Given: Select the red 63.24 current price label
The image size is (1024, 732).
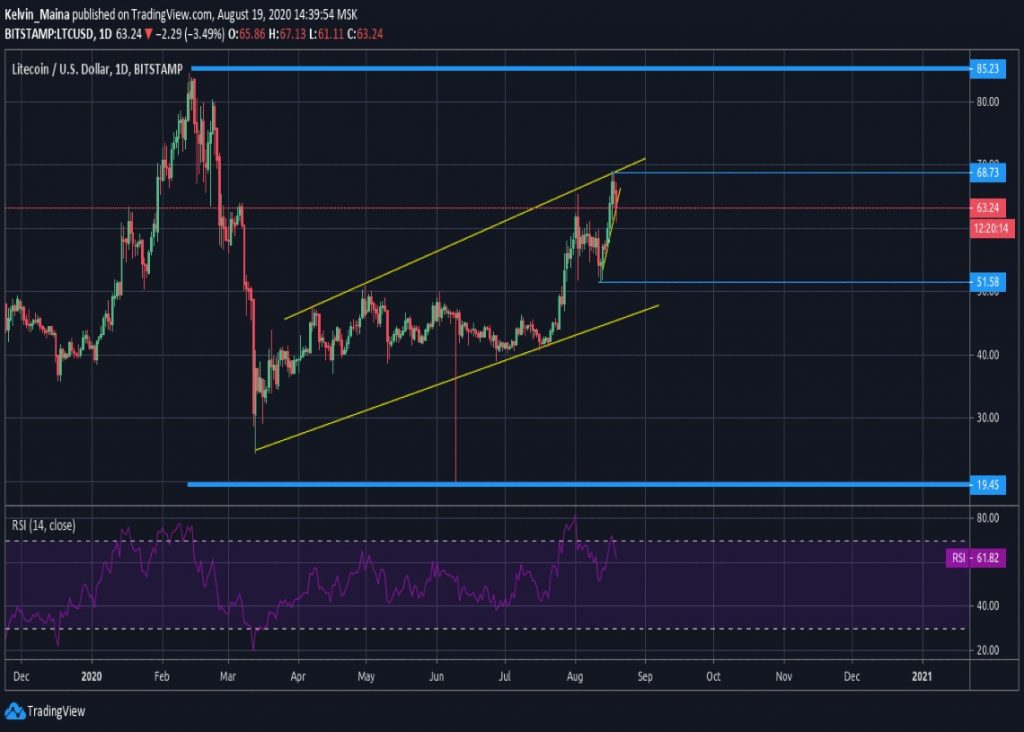Looking at the screenshot, I should point(987,208).
